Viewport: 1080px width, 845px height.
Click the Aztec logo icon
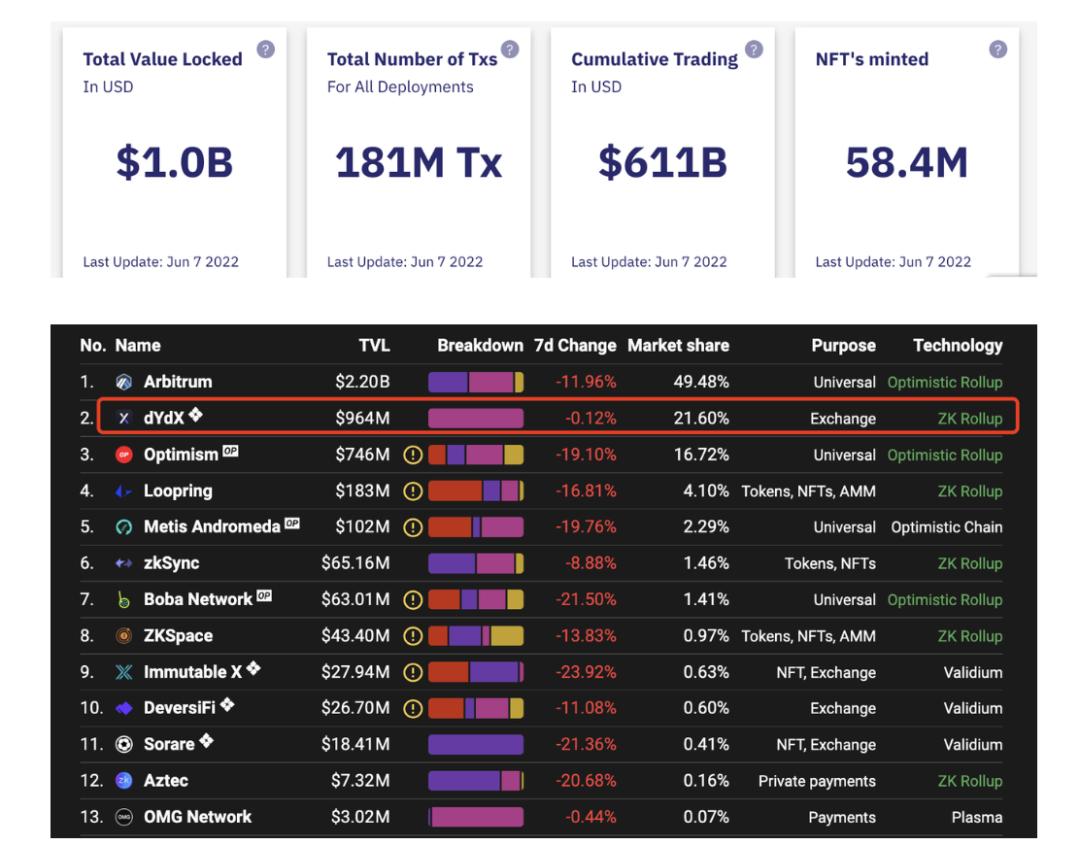124,781
